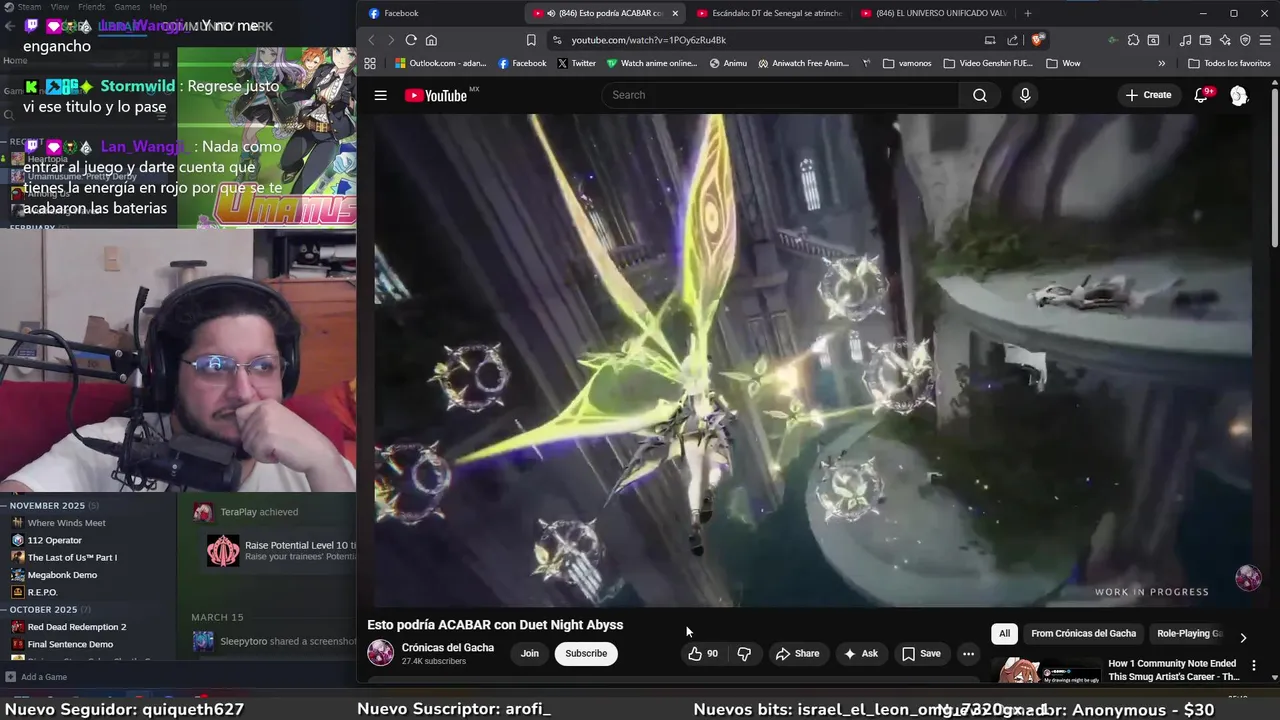Open more actions menu beside Save

[x=968, y=653]
